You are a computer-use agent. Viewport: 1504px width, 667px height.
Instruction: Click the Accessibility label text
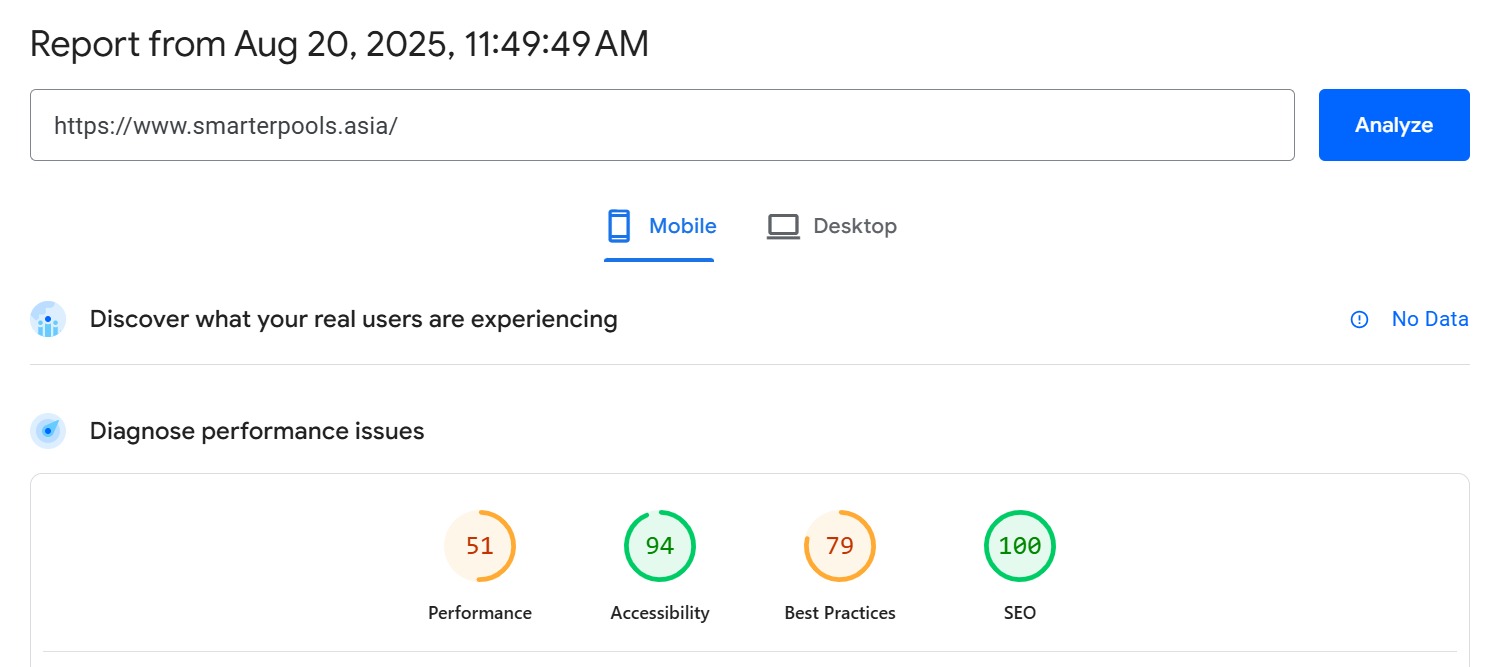(660, 613)
